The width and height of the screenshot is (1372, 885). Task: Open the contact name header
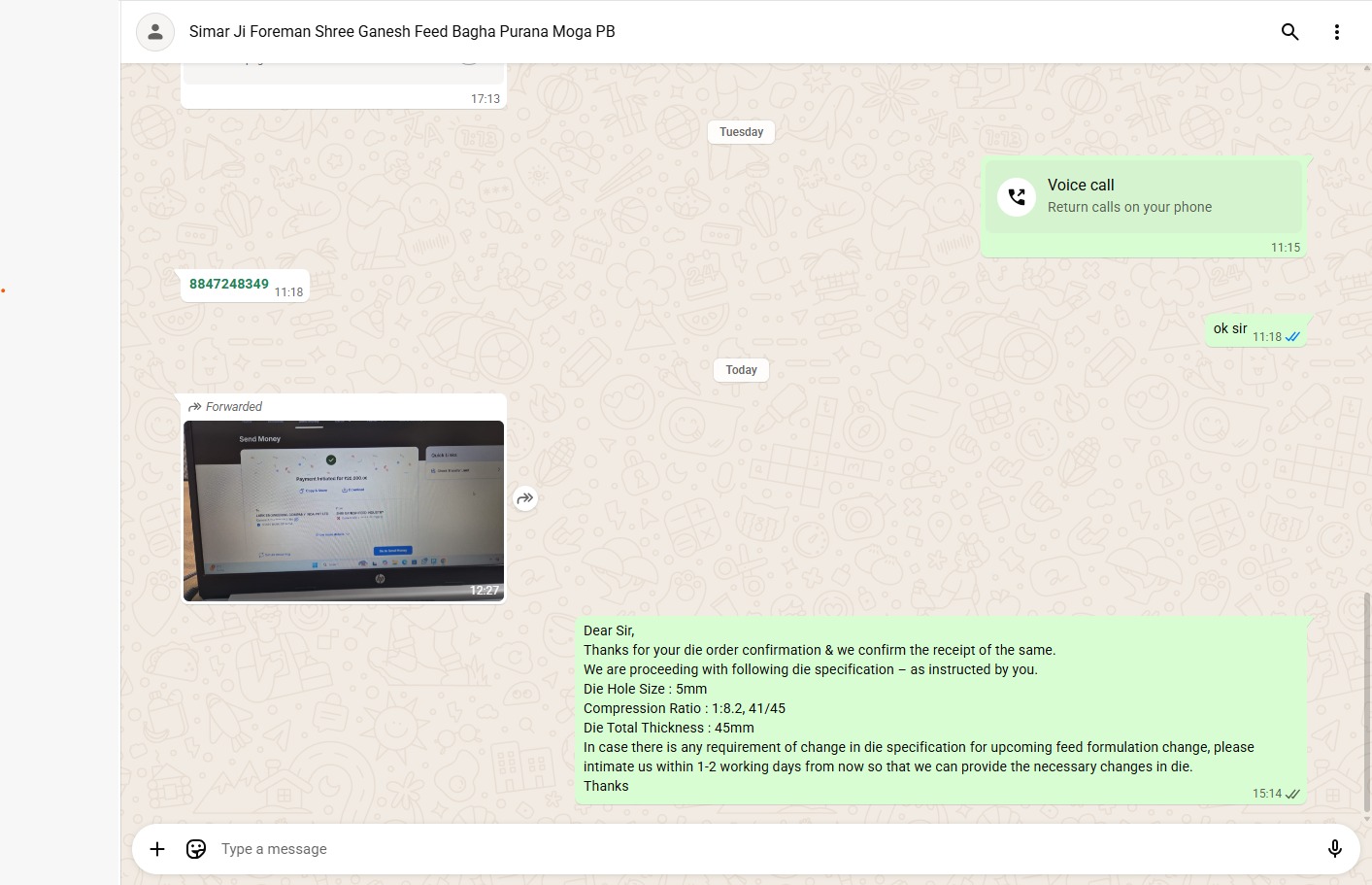[x=402, y=32]
